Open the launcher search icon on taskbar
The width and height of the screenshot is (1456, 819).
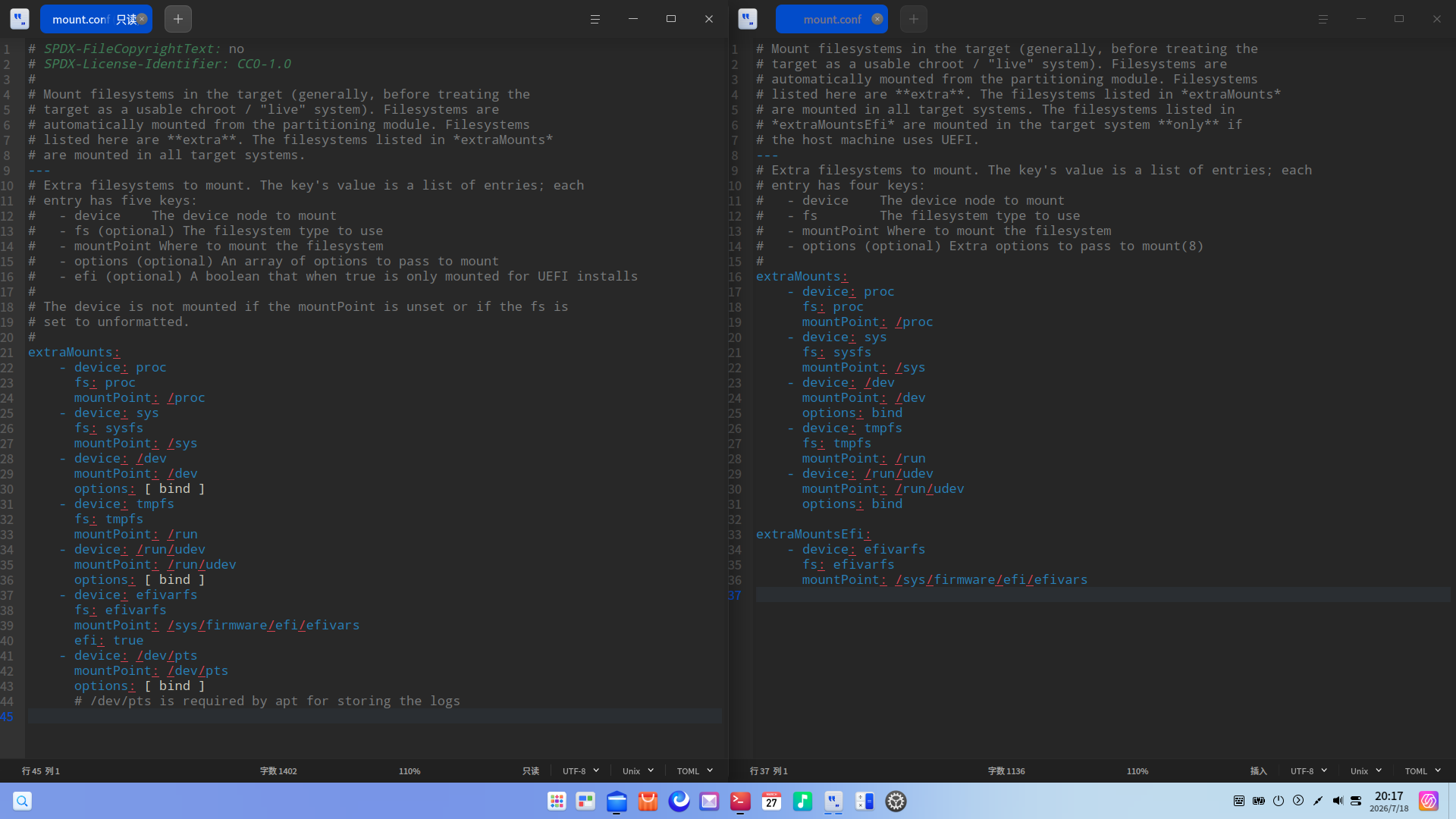pos(22,801)
